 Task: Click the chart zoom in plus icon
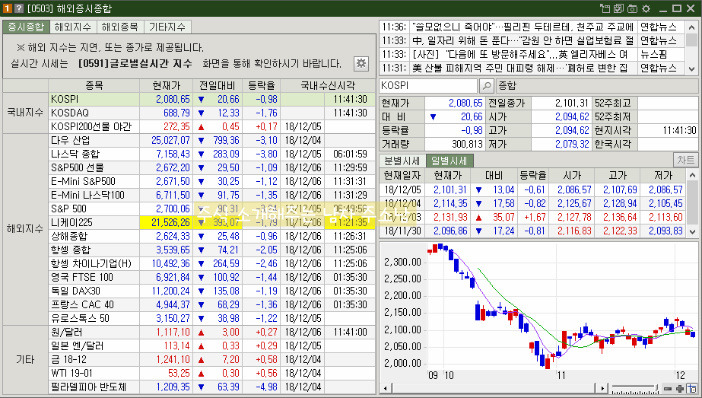tap(680, 388)
